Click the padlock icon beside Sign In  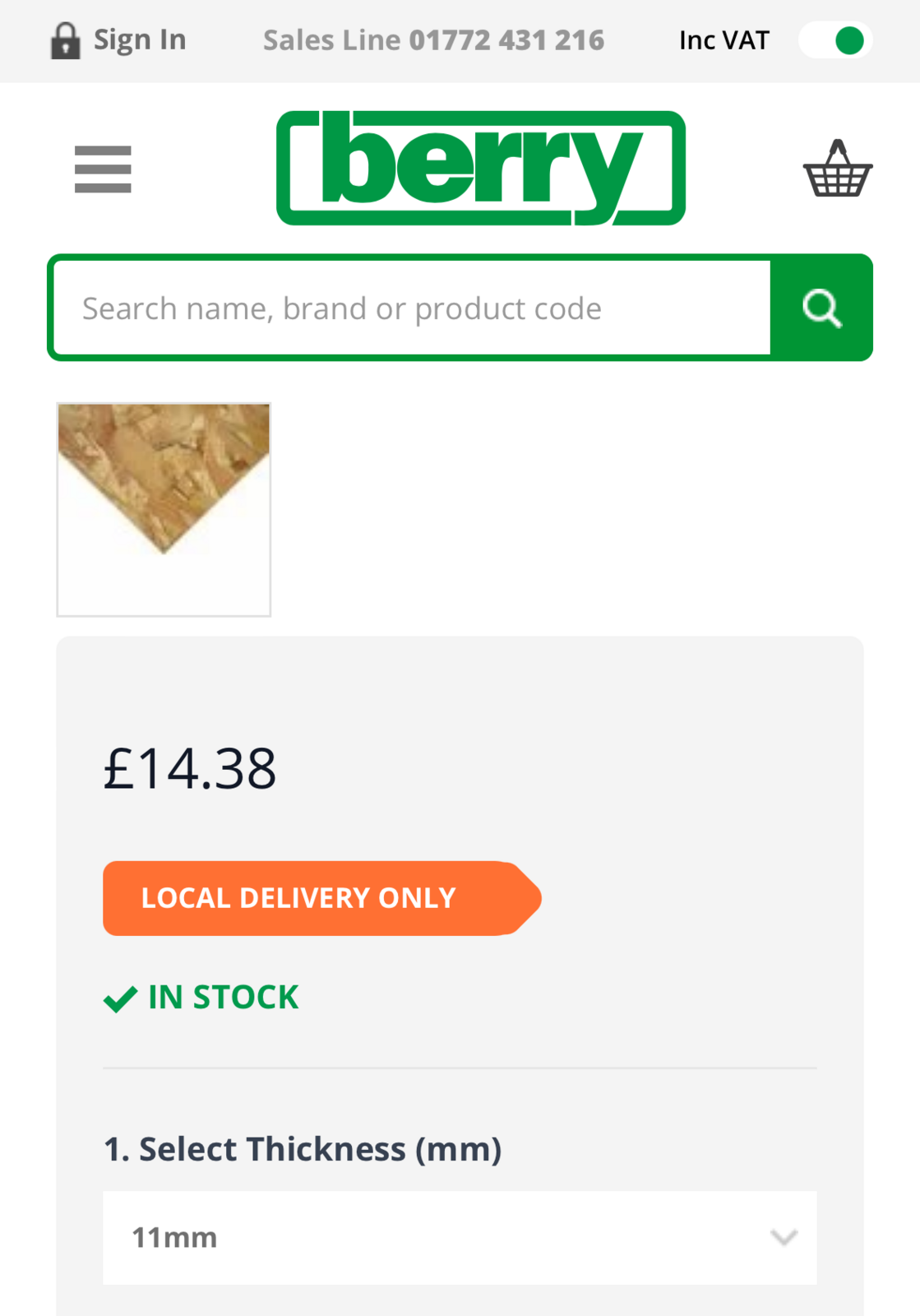coord(65,41)
